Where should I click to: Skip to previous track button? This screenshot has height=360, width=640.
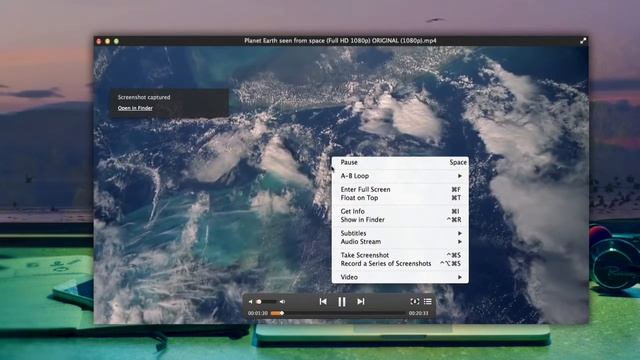(323, 302)
